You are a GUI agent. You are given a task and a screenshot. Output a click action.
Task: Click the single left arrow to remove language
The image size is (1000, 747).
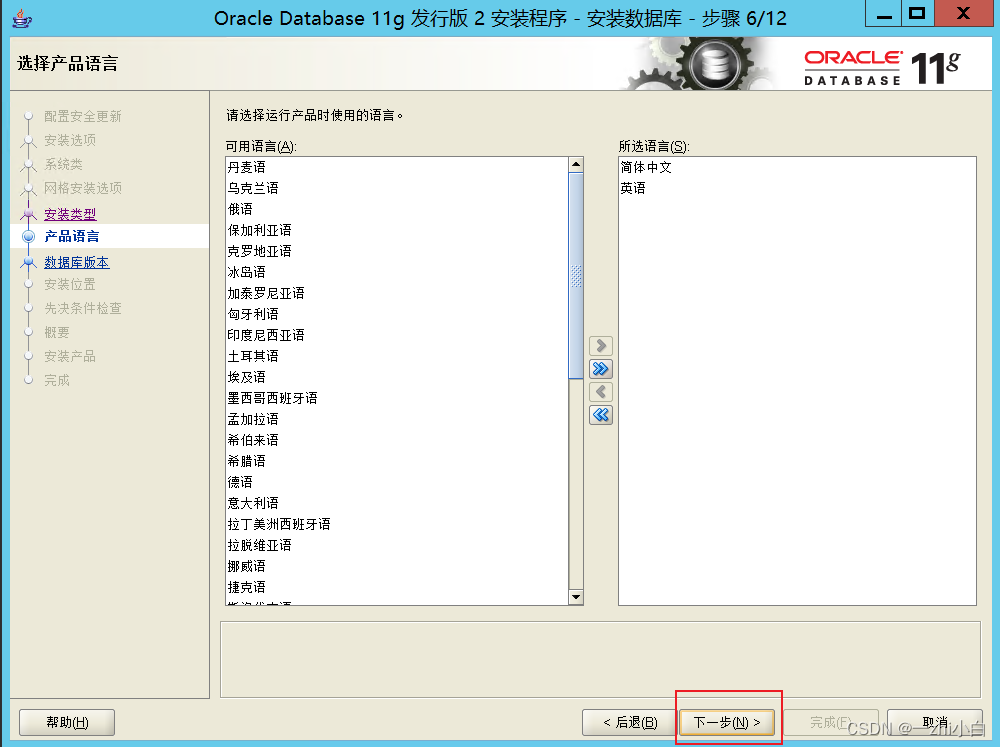[x=600, y=391]
